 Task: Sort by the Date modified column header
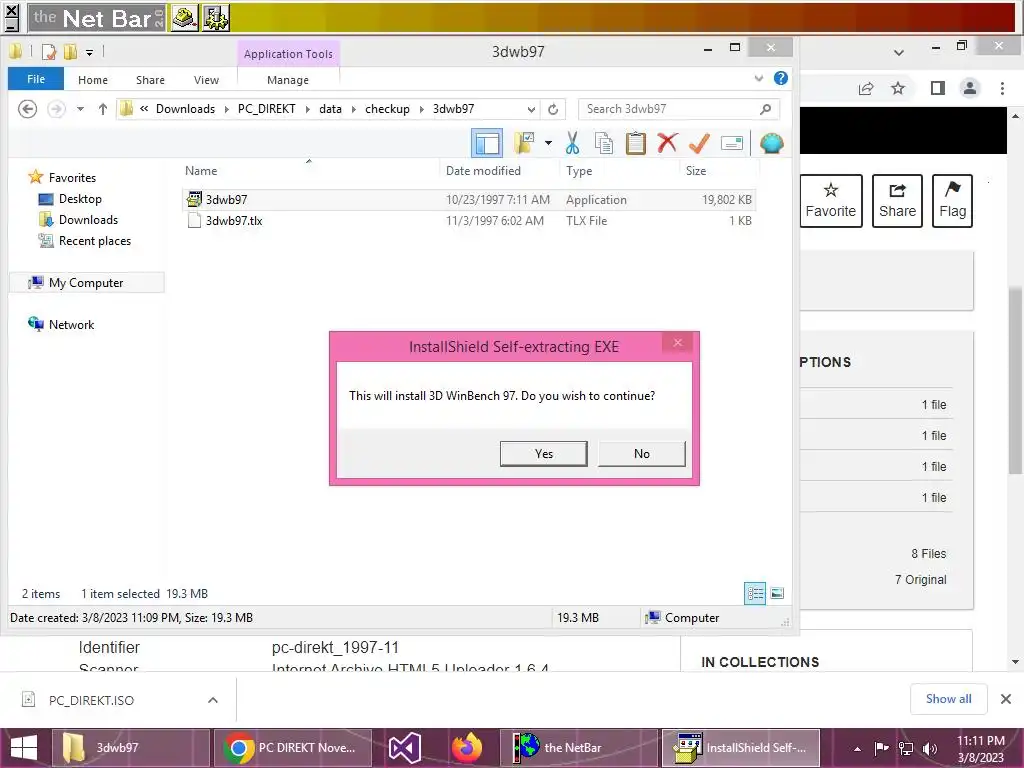click(x=500, y=170)
